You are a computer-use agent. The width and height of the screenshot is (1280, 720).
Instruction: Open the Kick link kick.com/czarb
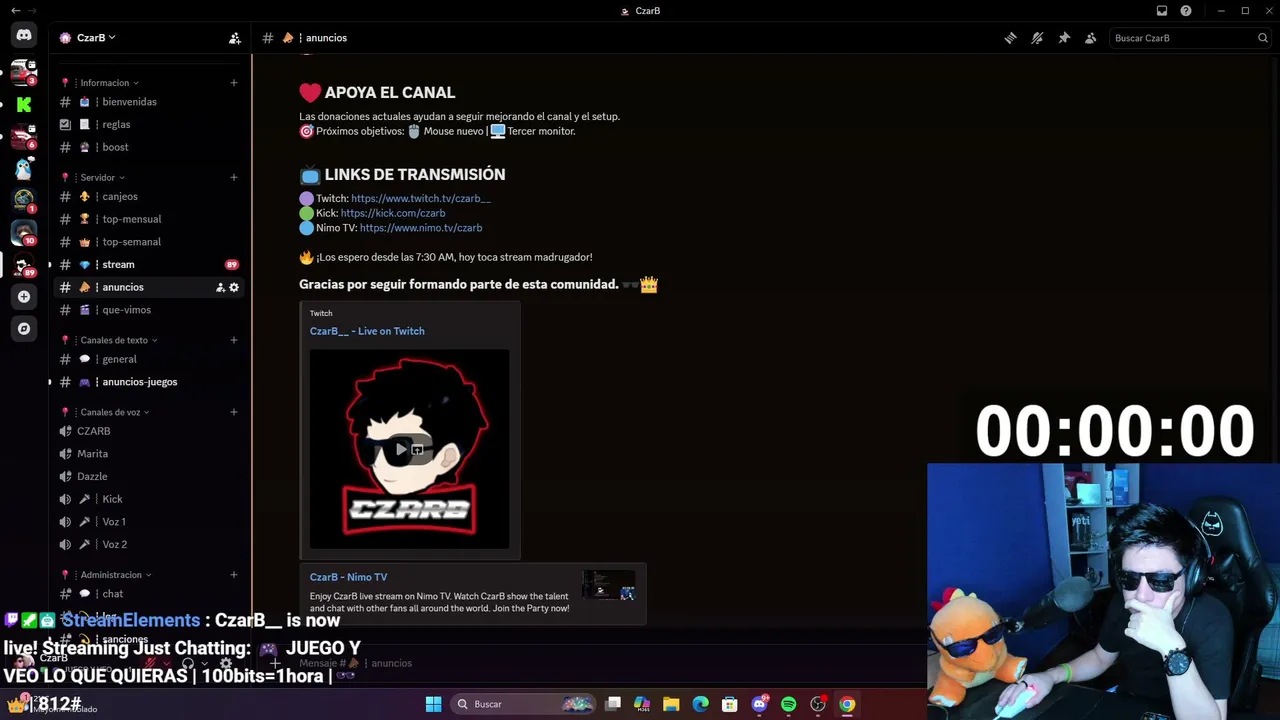click(x=393, y=213)
